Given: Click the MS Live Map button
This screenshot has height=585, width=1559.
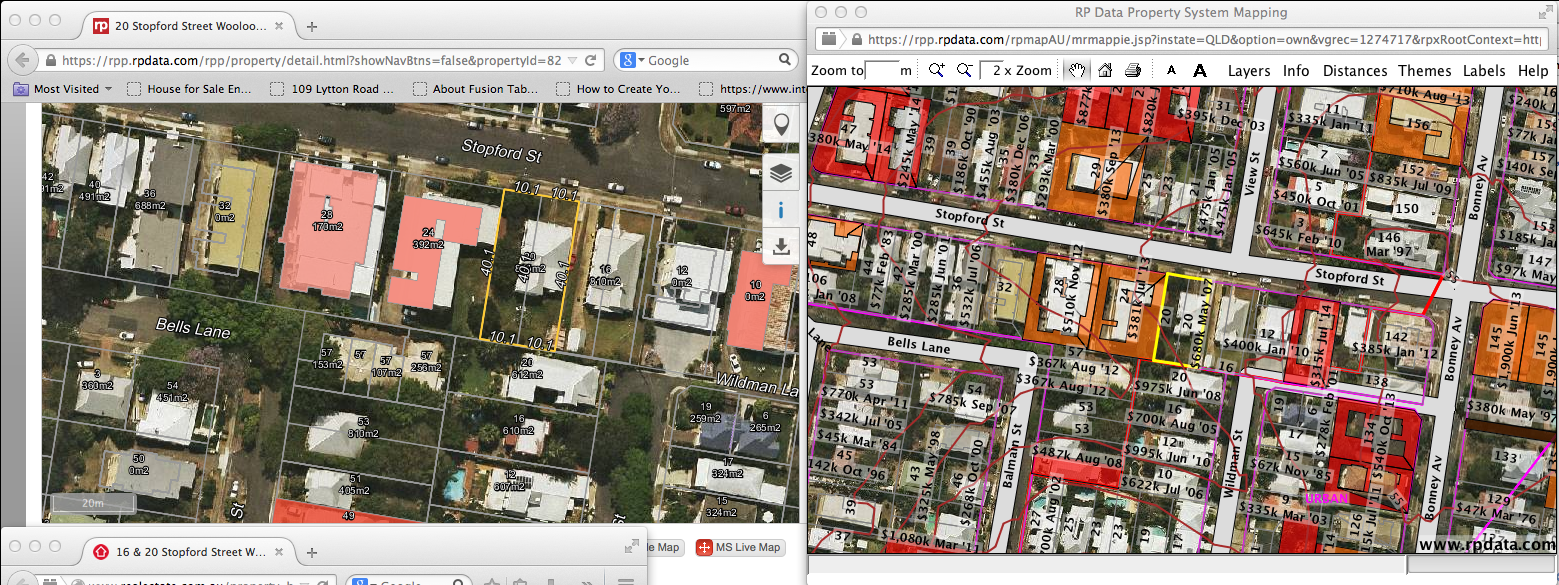Looking at the screenshot, I should 739,547.
